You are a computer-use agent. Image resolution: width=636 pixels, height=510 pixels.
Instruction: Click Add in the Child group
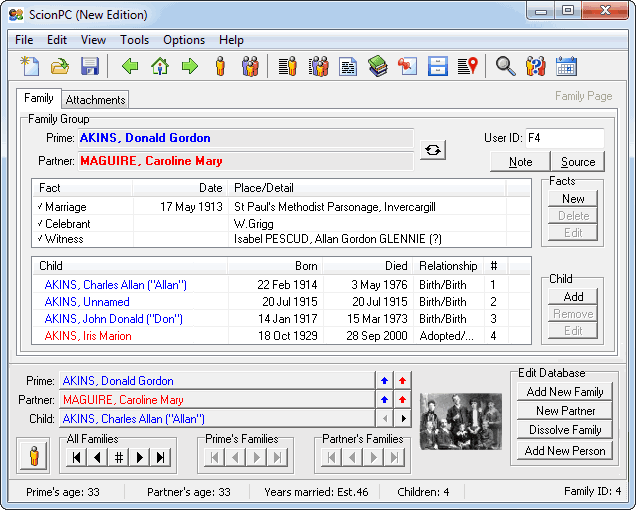(x=573, y=297)
